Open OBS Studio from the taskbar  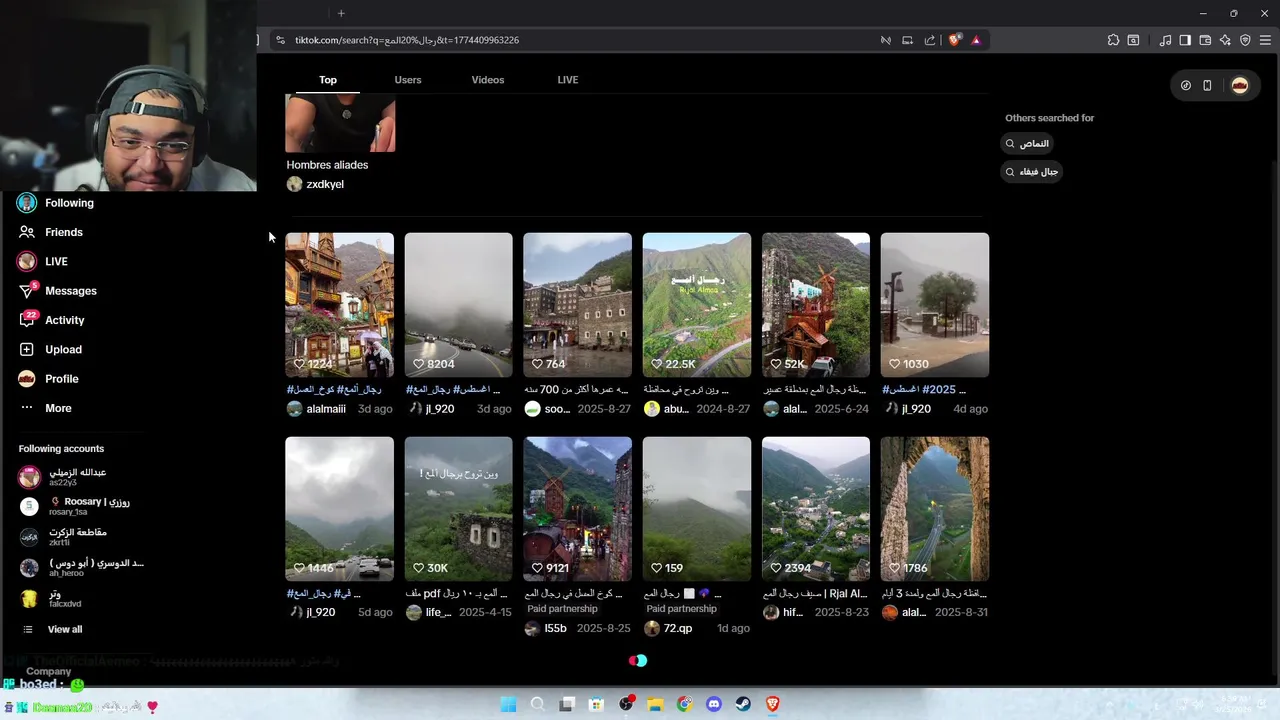point(626,704)
